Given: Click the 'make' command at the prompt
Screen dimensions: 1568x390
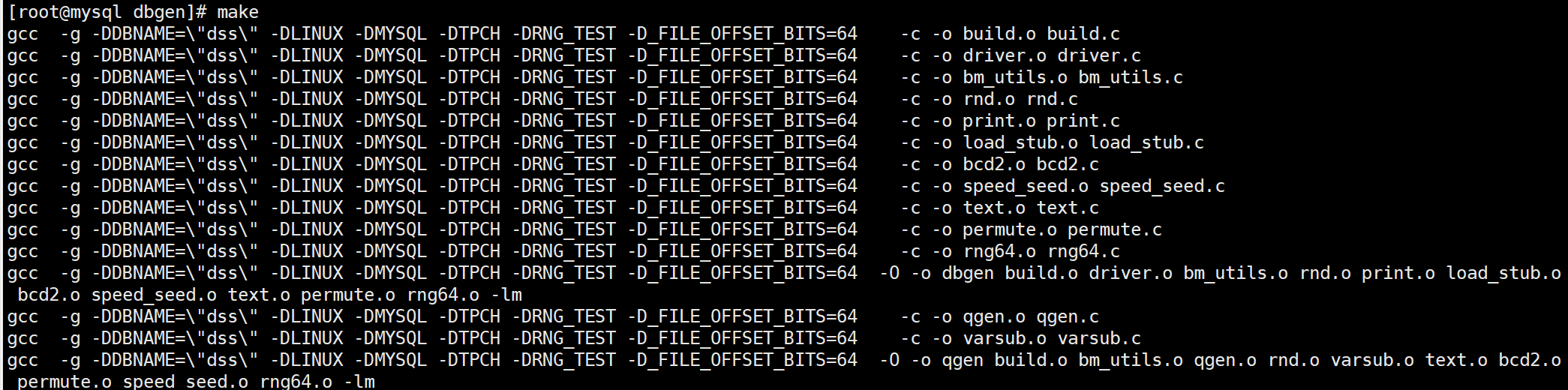Looking at the screenshot, I should (237, 12).
